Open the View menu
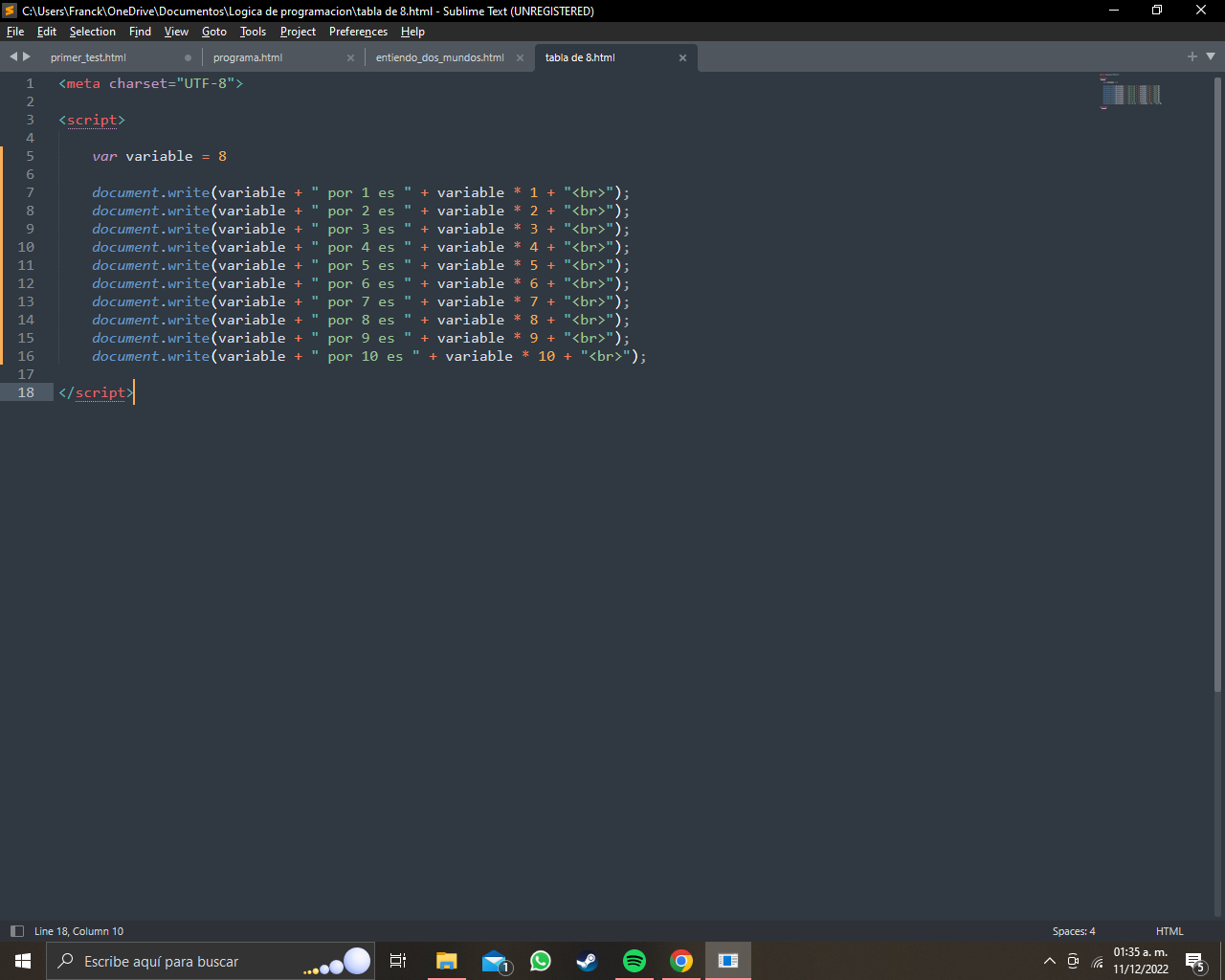The width and height of the screenshot is (1225, 980). 176,32
